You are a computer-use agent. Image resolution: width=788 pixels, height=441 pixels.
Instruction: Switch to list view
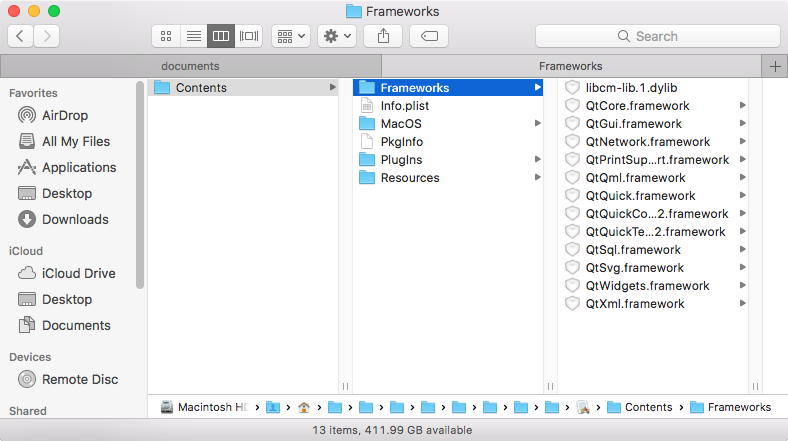(x=193, y=36)
